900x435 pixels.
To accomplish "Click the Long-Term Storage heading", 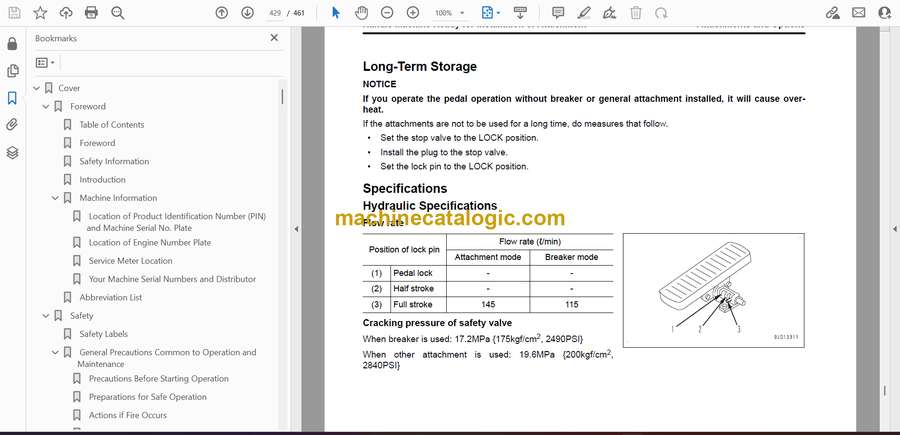I will tap(420, 67).
